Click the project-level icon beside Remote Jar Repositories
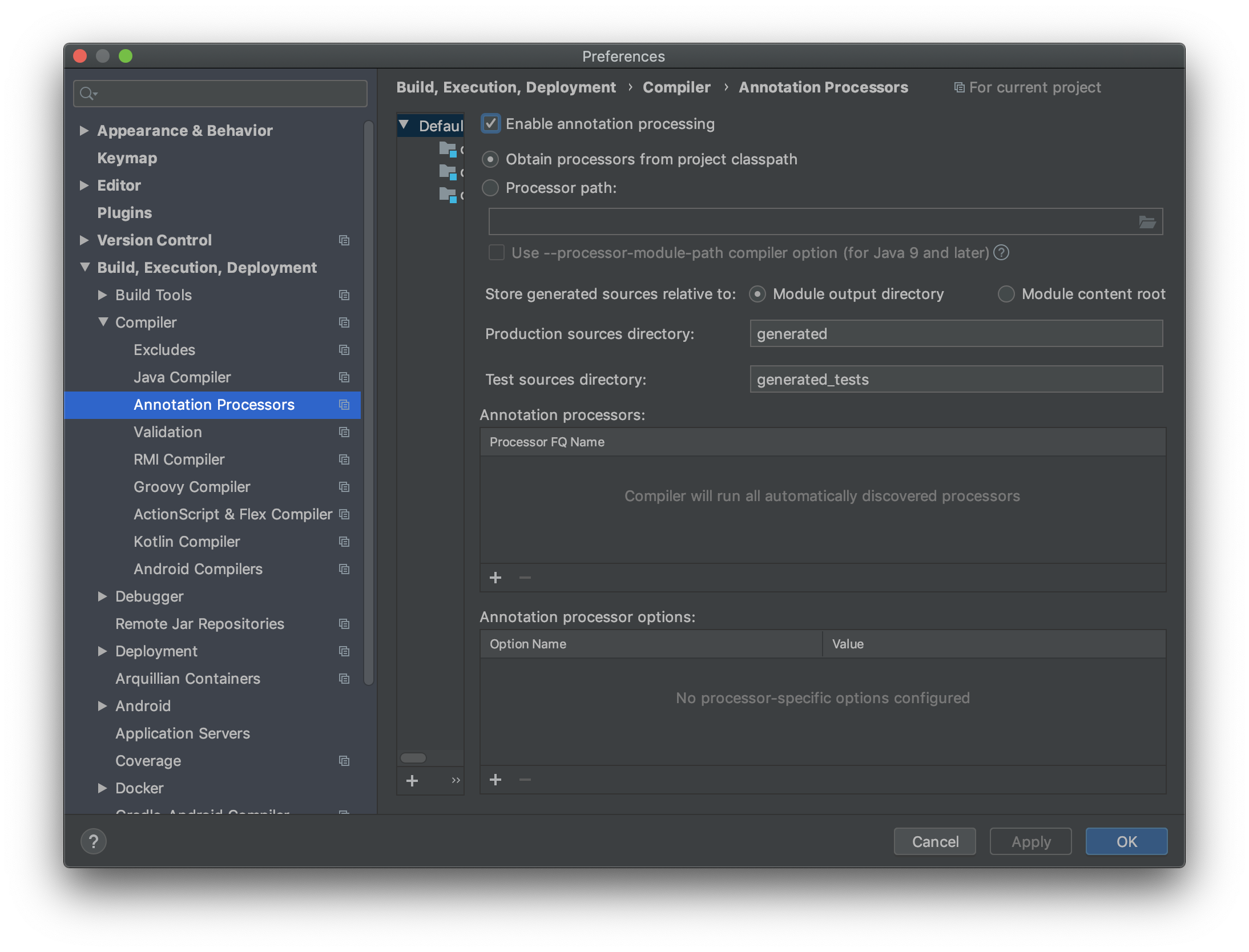 (x=344, y=624)
